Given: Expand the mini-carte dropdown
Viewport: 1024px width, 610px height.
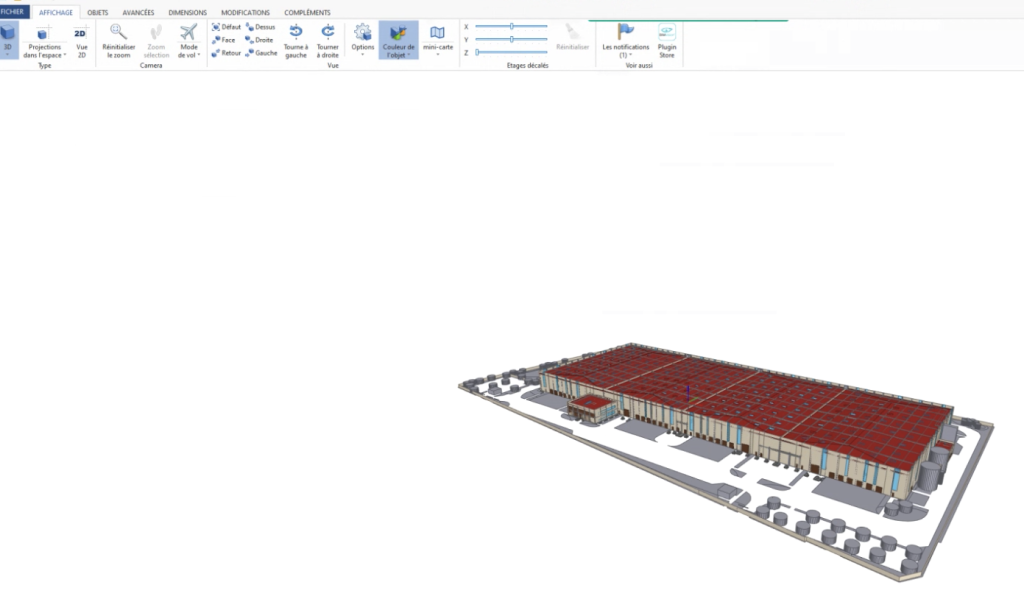Looking at the screenshot, I should coord(437,40).
